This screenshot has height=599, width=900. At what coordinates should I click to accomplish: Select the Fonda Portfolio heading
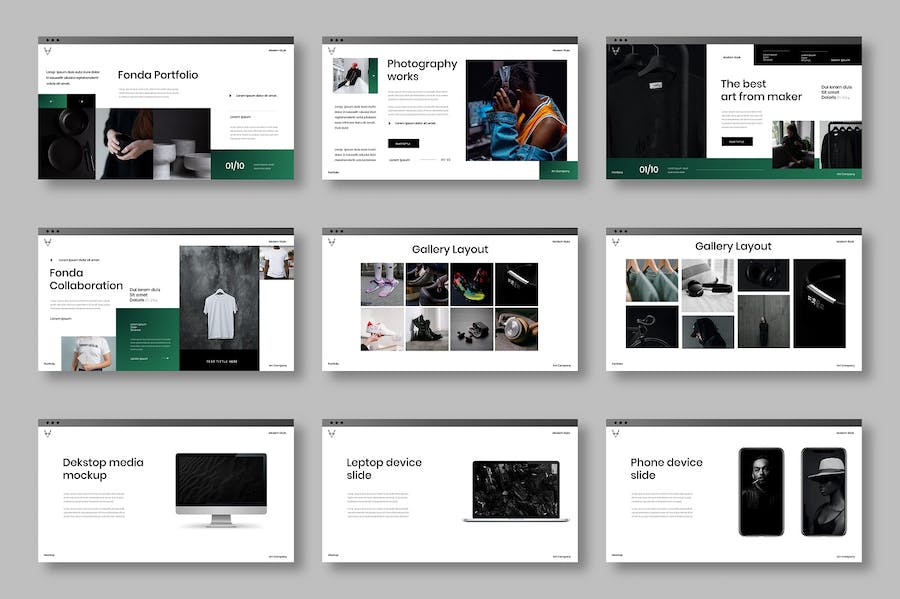point(158,75)
